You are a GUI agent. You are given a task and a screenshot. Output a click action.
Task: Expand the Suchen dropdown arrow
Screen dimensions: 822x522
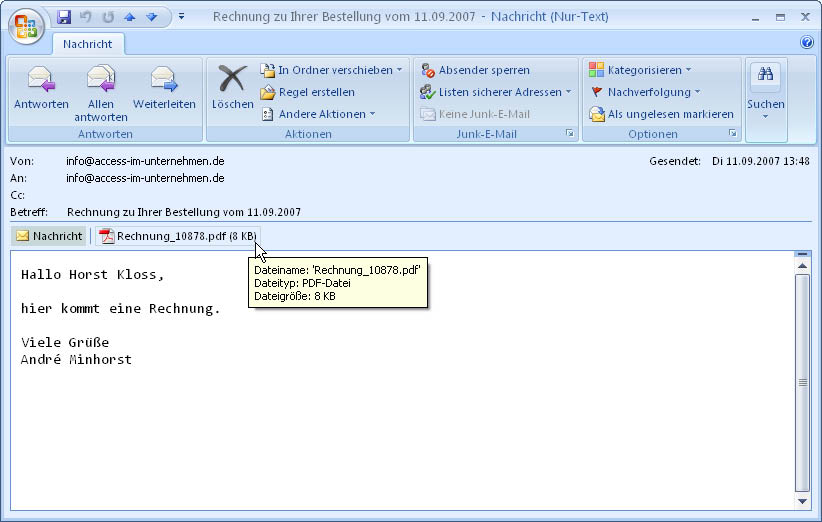pos(765,116)
